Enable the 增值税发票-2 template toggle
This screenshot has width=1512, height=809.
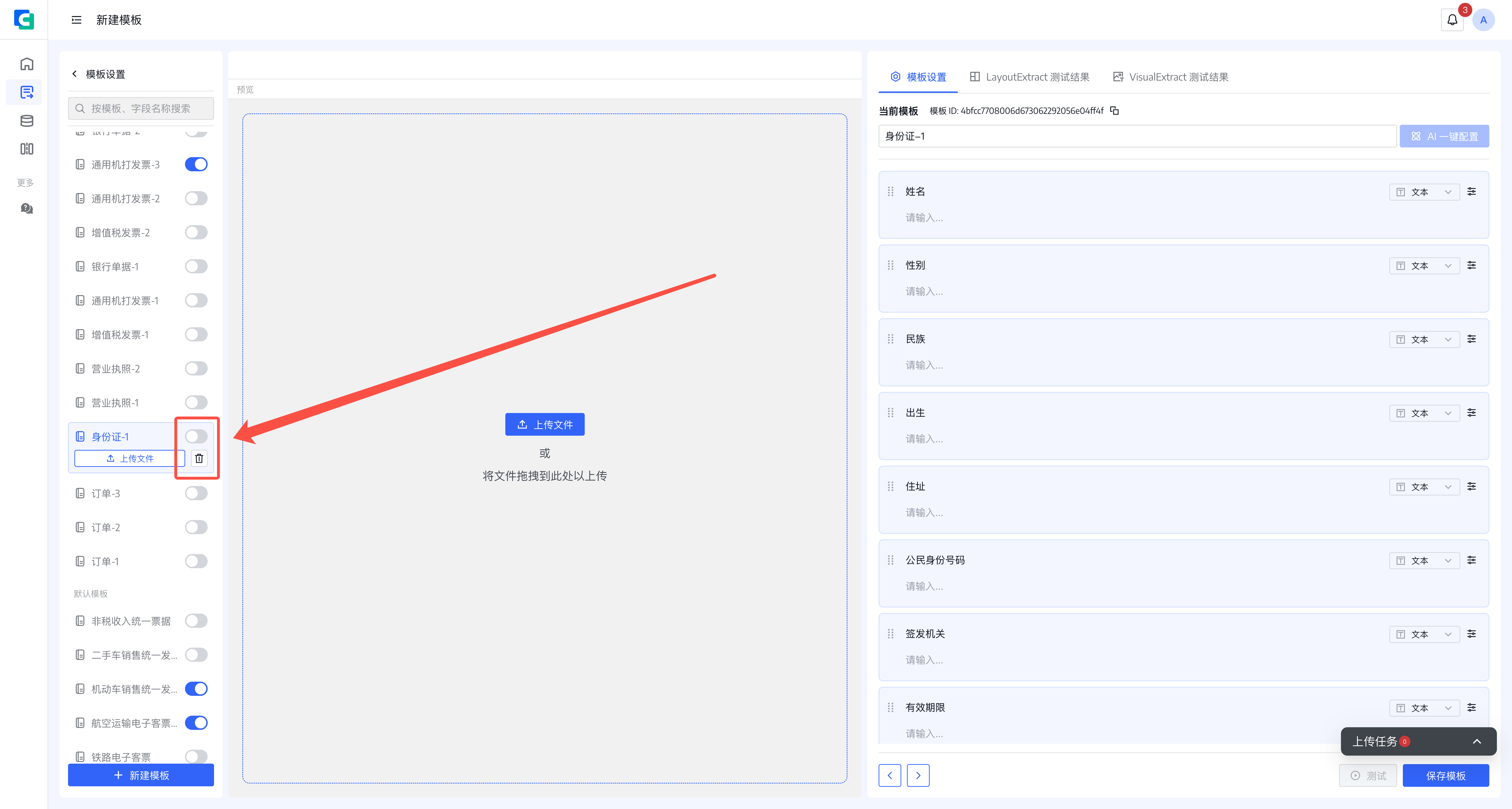(196, 232)
